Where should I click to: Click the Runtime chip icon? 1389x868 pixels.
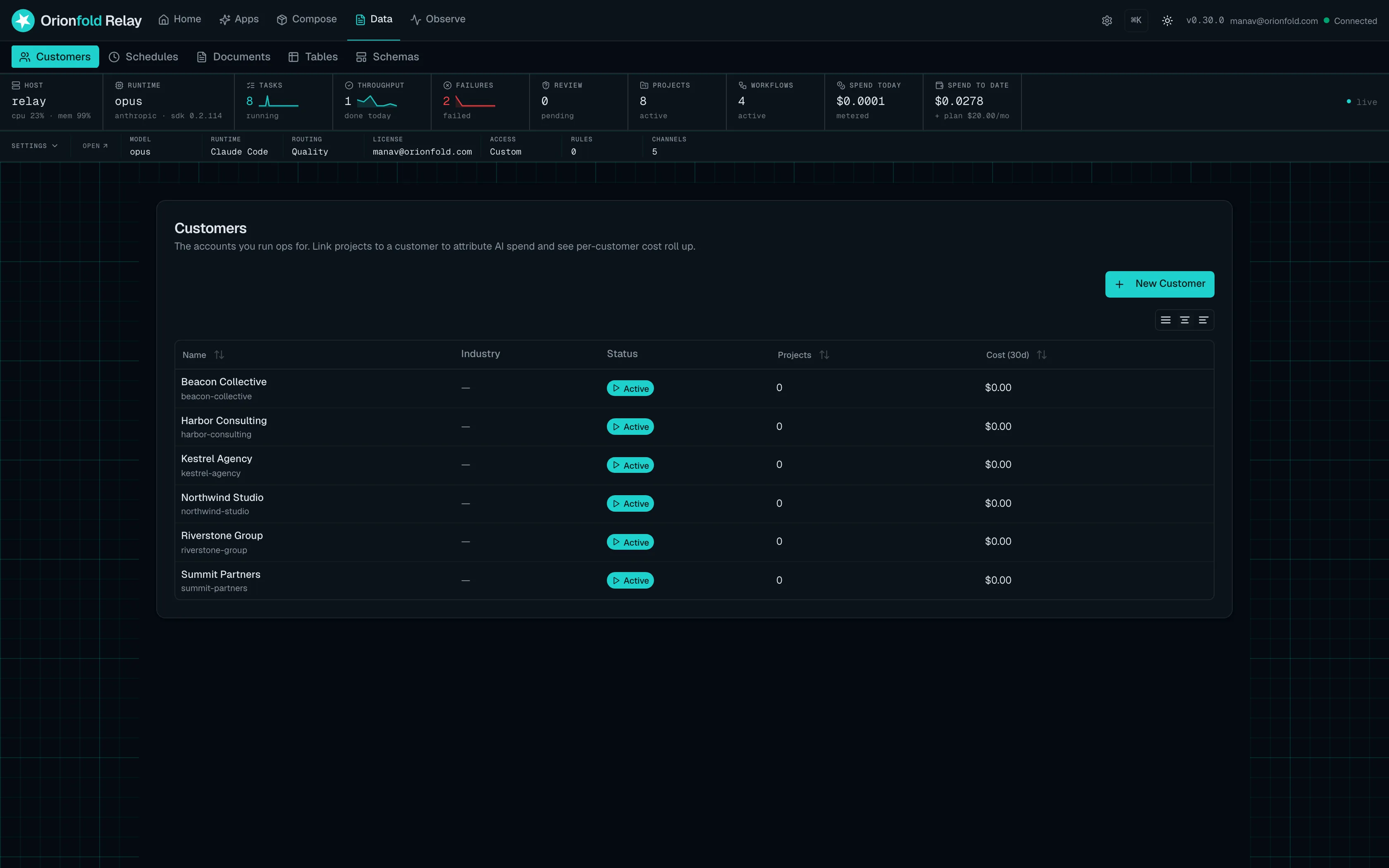[x=119, y=85]
